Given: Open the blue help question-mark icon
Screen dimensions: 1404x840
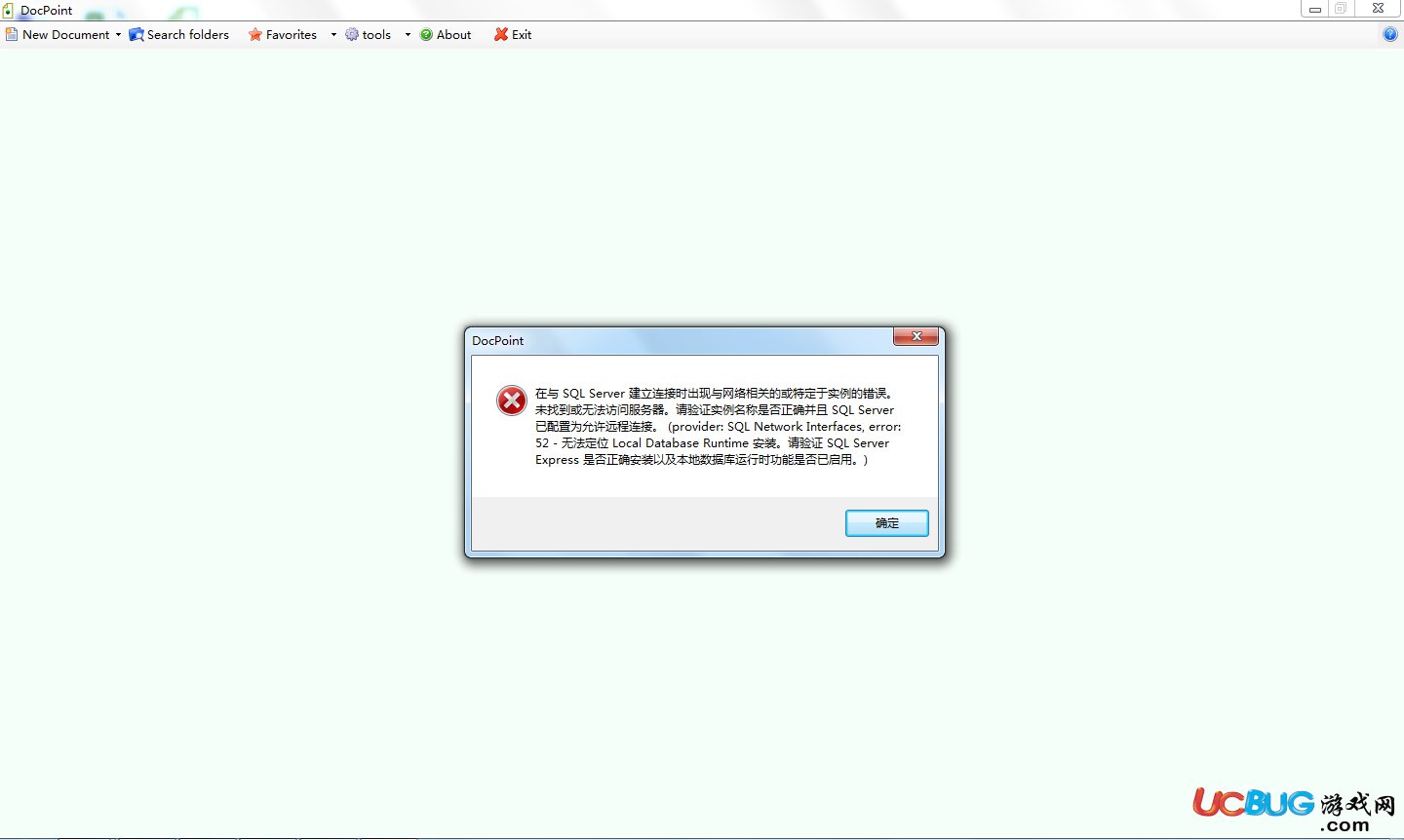Looking at the screenshot, I should point(1390,34).
